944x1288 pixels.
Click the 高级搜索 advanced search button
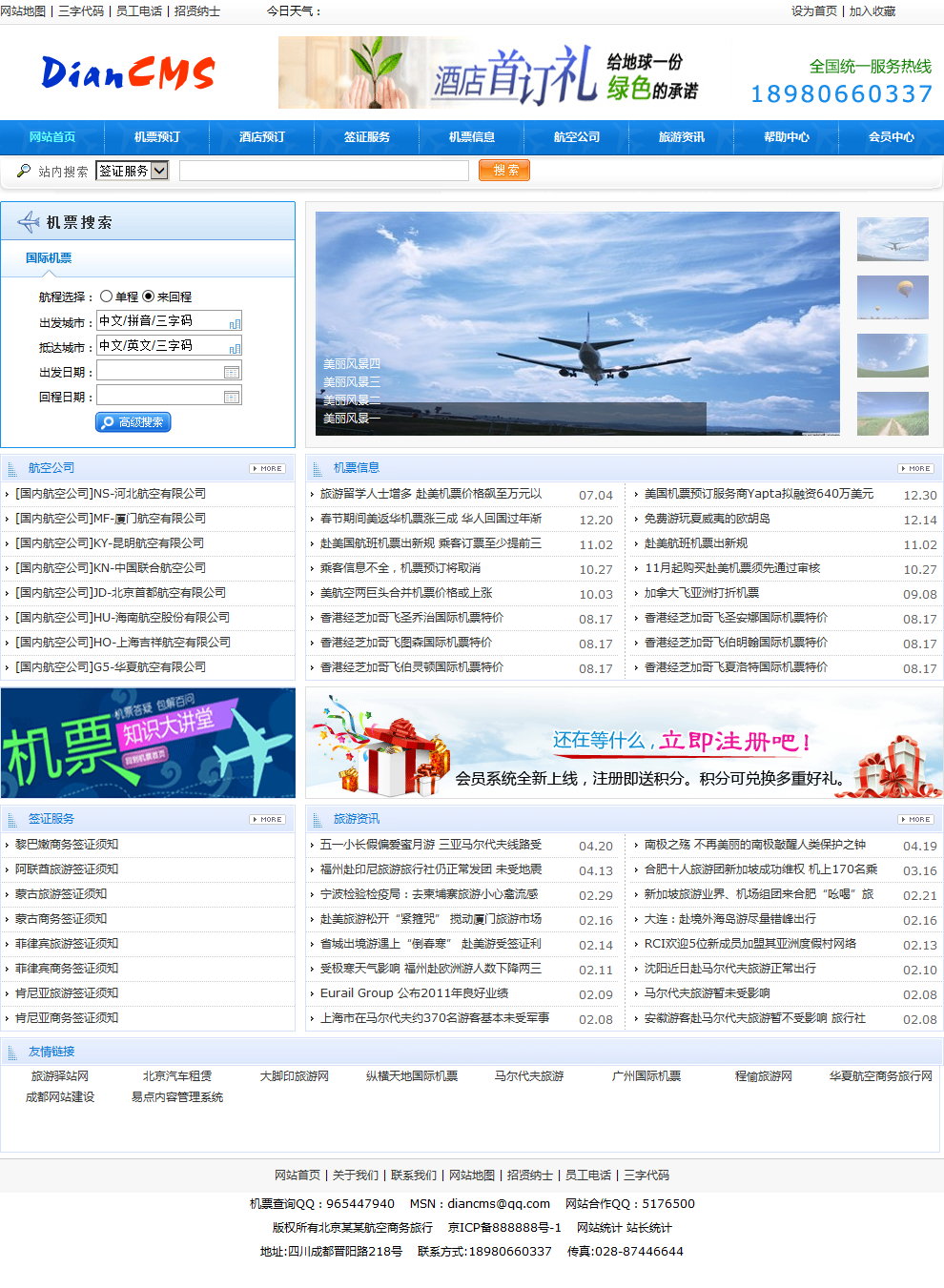pos(133,422)
